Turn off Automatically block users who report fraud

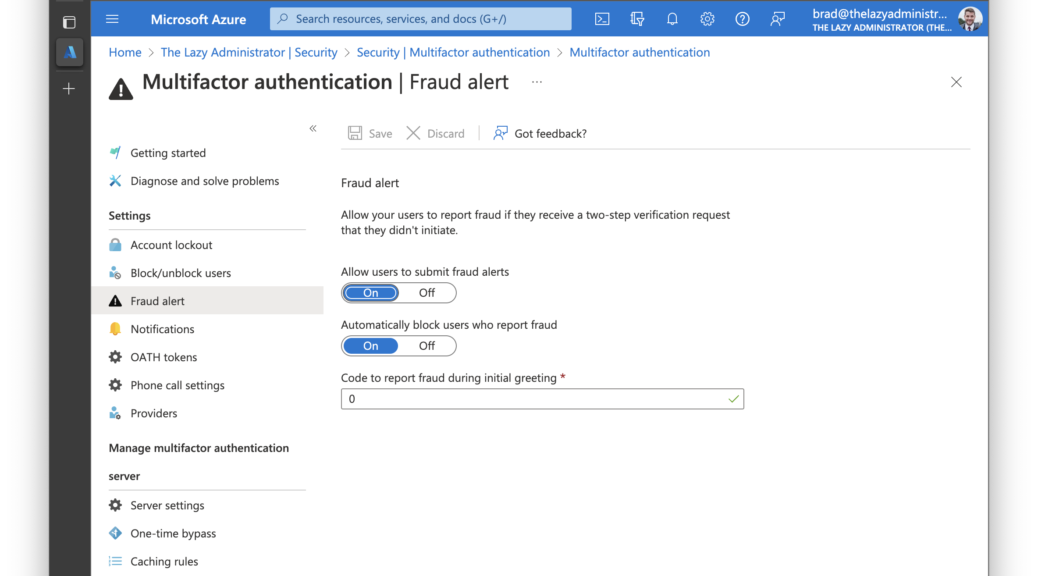[x=427, y=346]
